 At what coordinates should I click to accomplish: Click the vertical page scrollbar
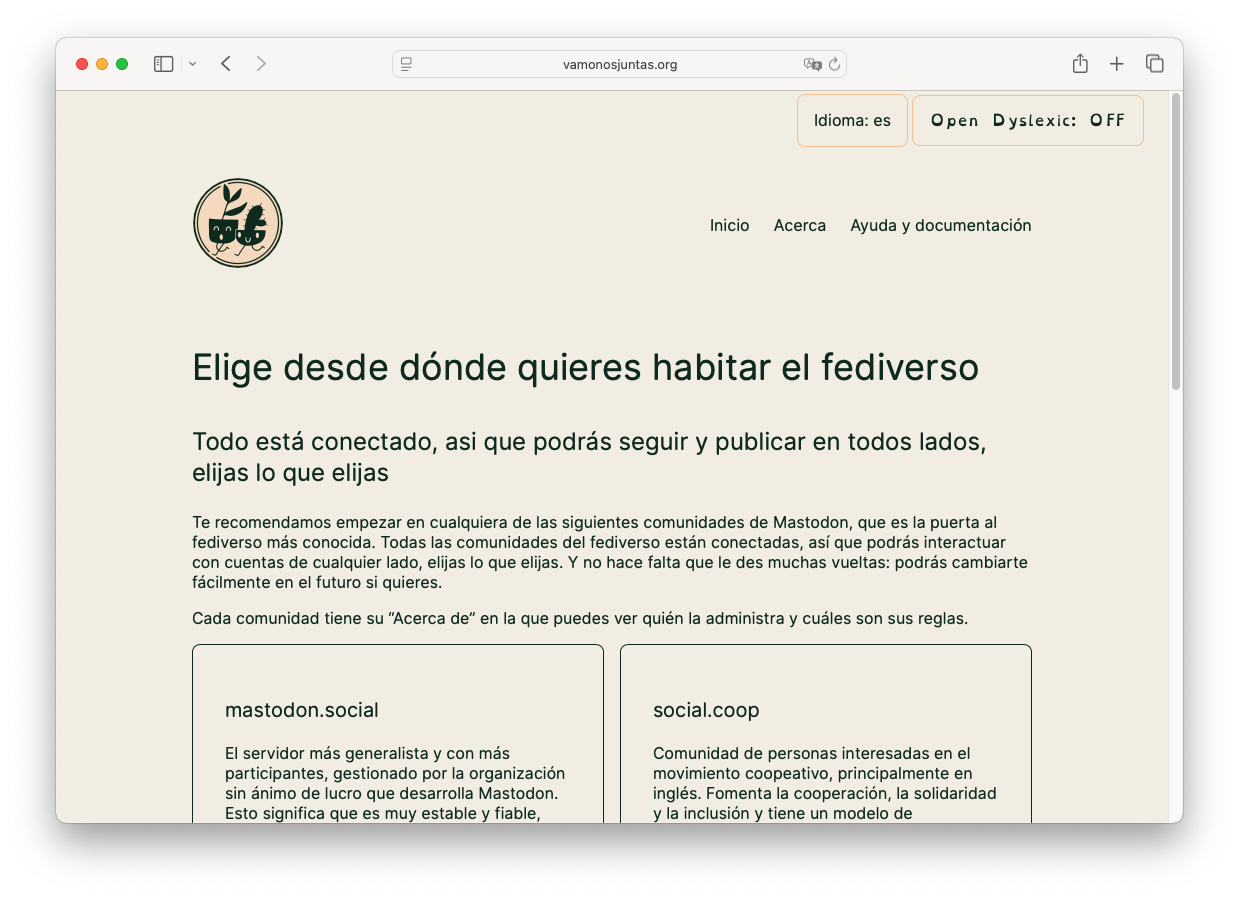coord(1176,240)
